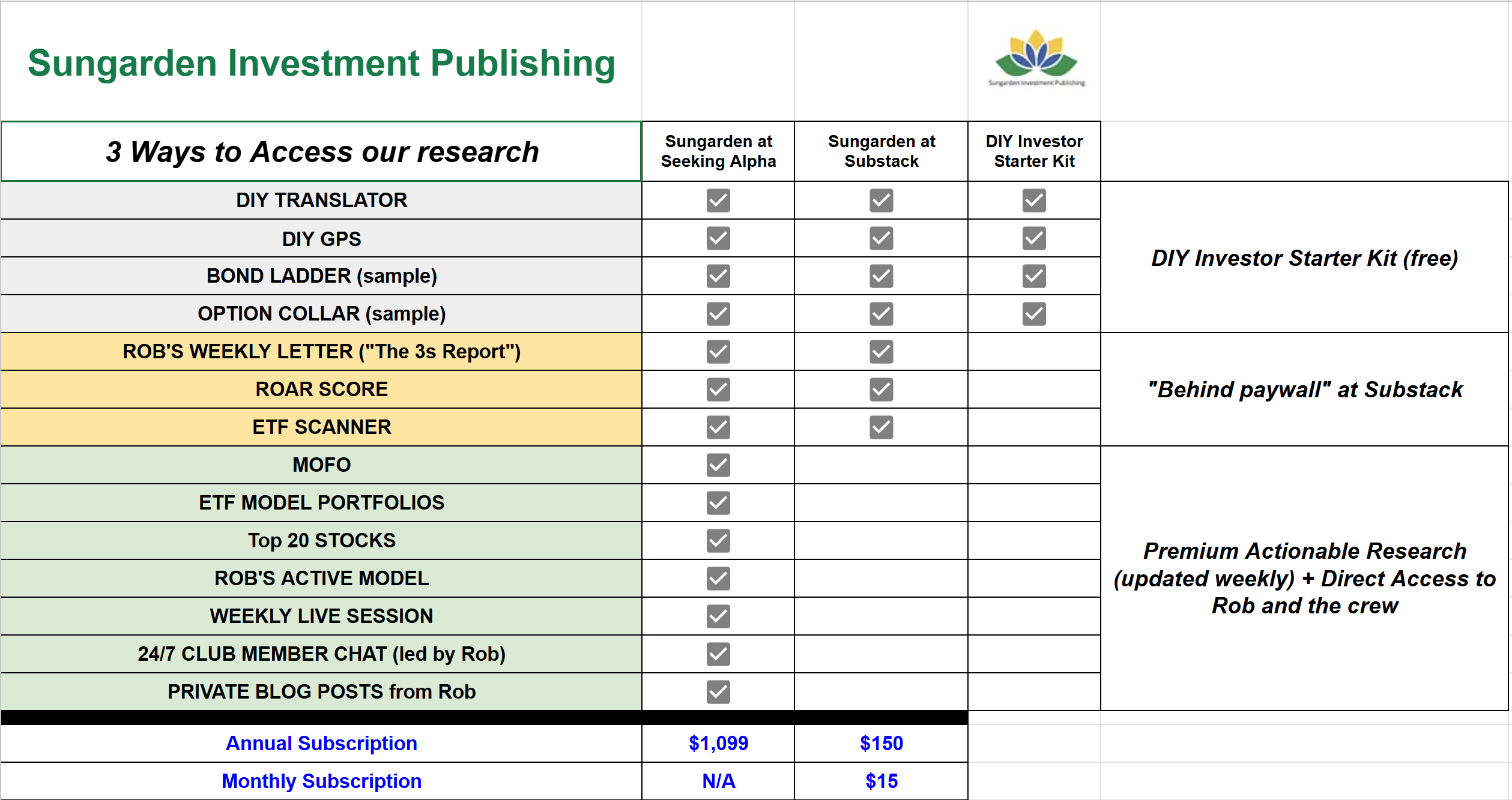This screenshot has width=1512, height=800.
Task: Toggle ETF Scanner checkbox under Substack
Action: coord(881,427)
